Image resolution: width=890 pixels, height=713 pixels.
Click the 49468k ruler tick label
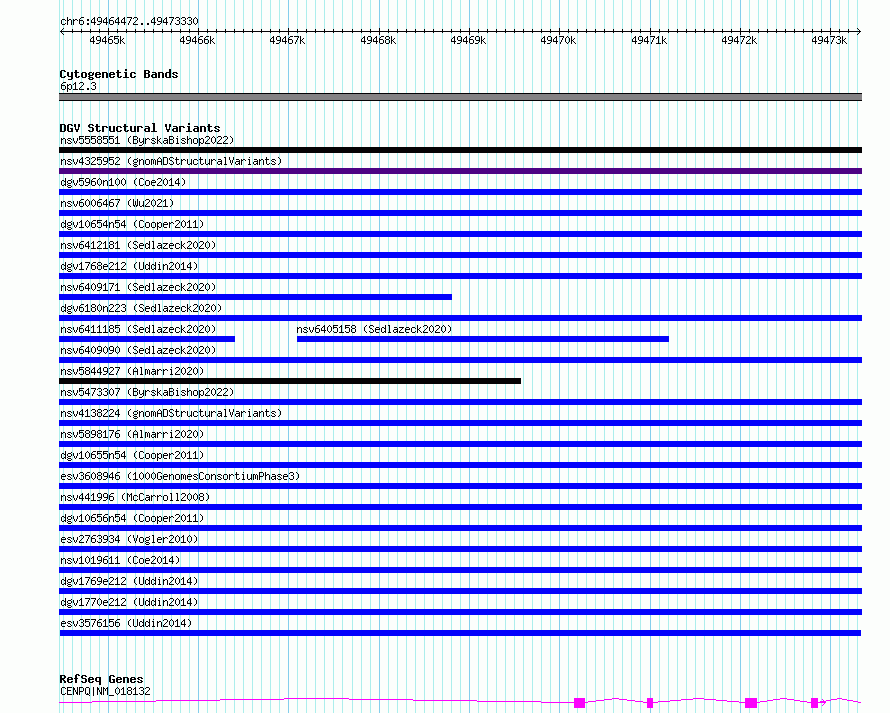point(378,40)
